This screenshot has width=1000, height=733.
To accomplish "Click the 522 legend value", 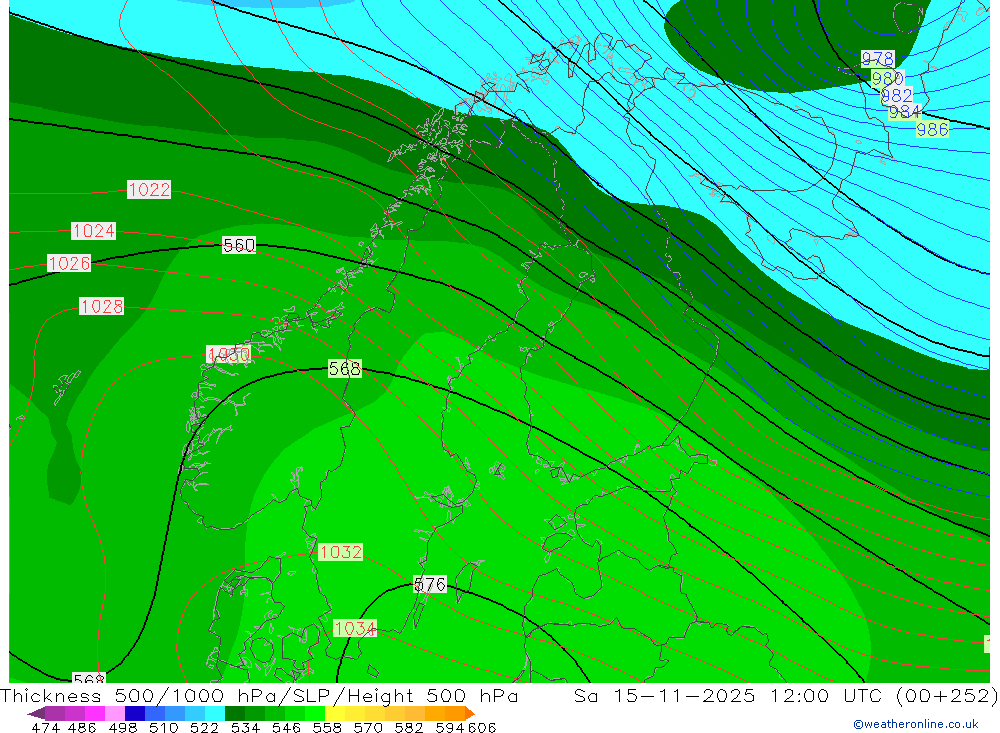I will (205, 727).
